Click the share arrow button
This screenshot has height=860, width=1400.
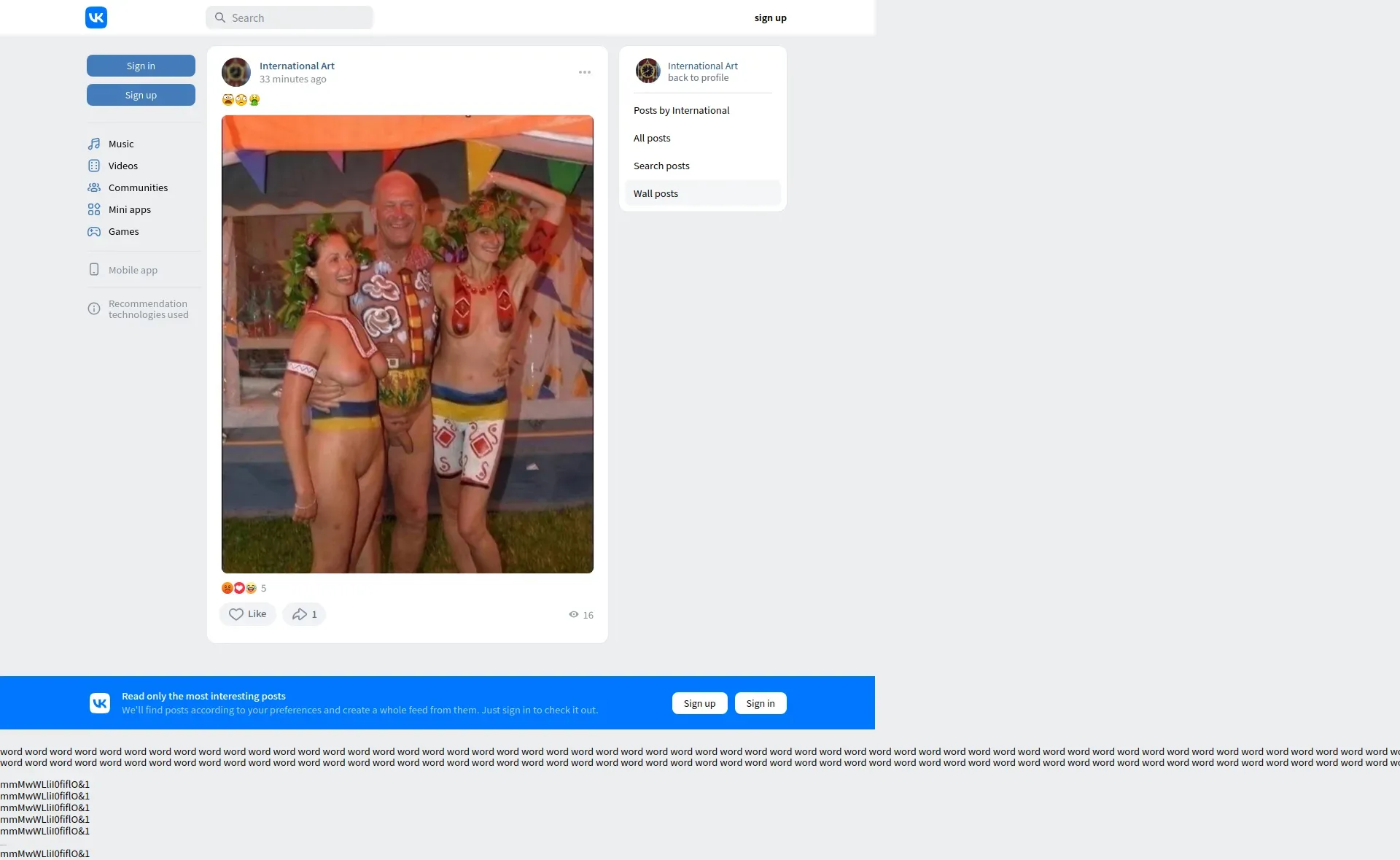pos(304,614)
